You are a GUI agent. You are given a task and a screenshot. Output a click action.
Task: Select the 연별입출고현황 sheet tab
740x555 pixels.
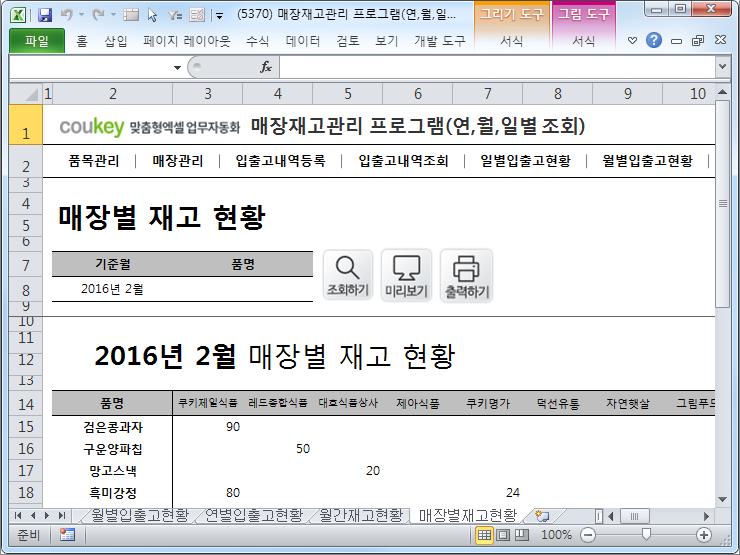point(253,515)
